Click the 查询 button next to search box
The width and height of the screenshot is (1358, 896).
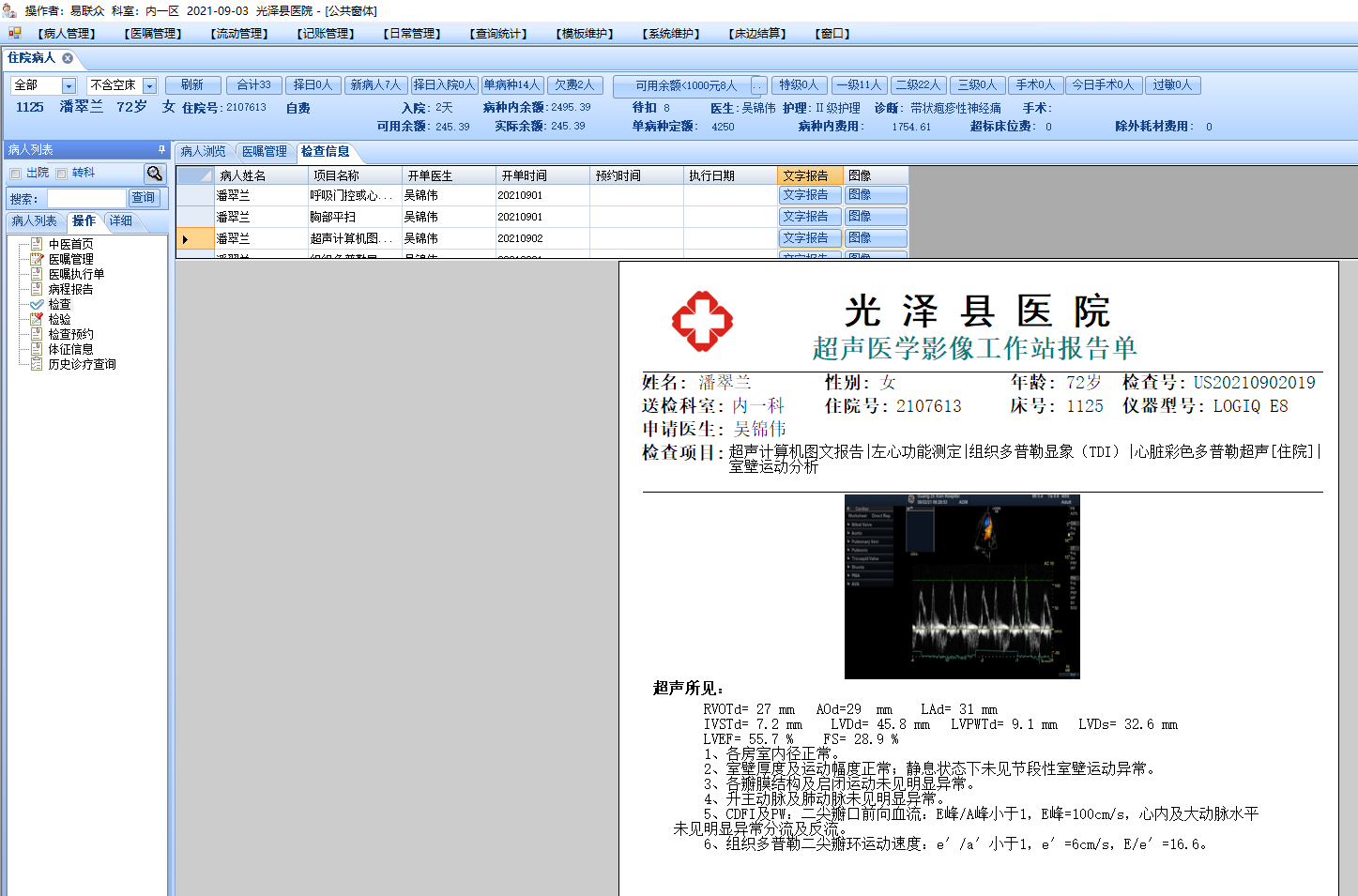pyautogui.click(x=144, y=198)
